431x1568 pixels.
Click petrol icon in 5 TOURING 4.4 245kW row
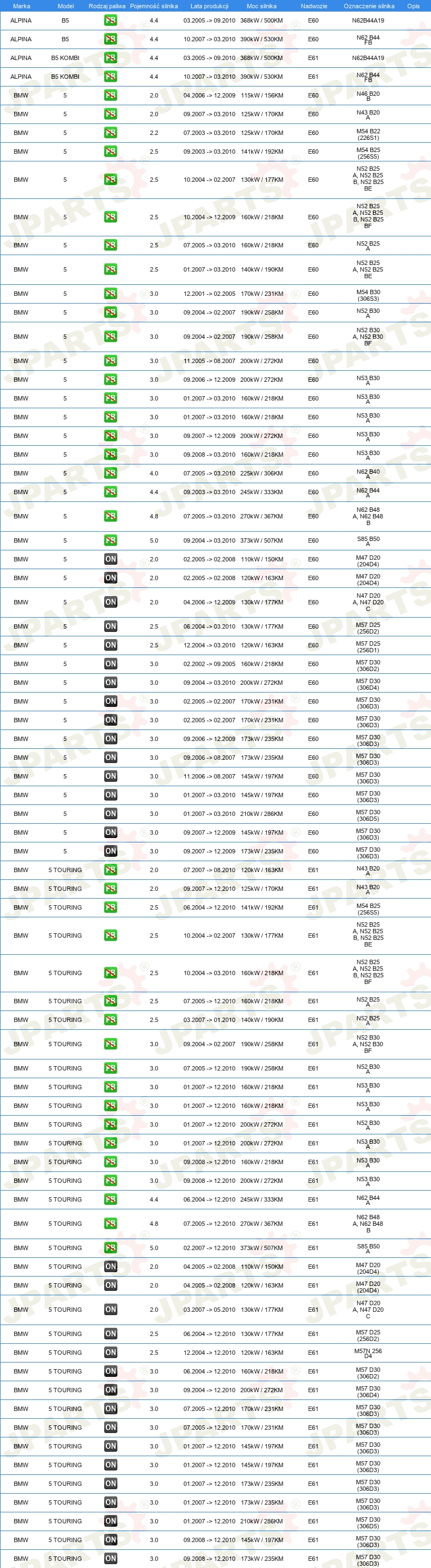110,1199
